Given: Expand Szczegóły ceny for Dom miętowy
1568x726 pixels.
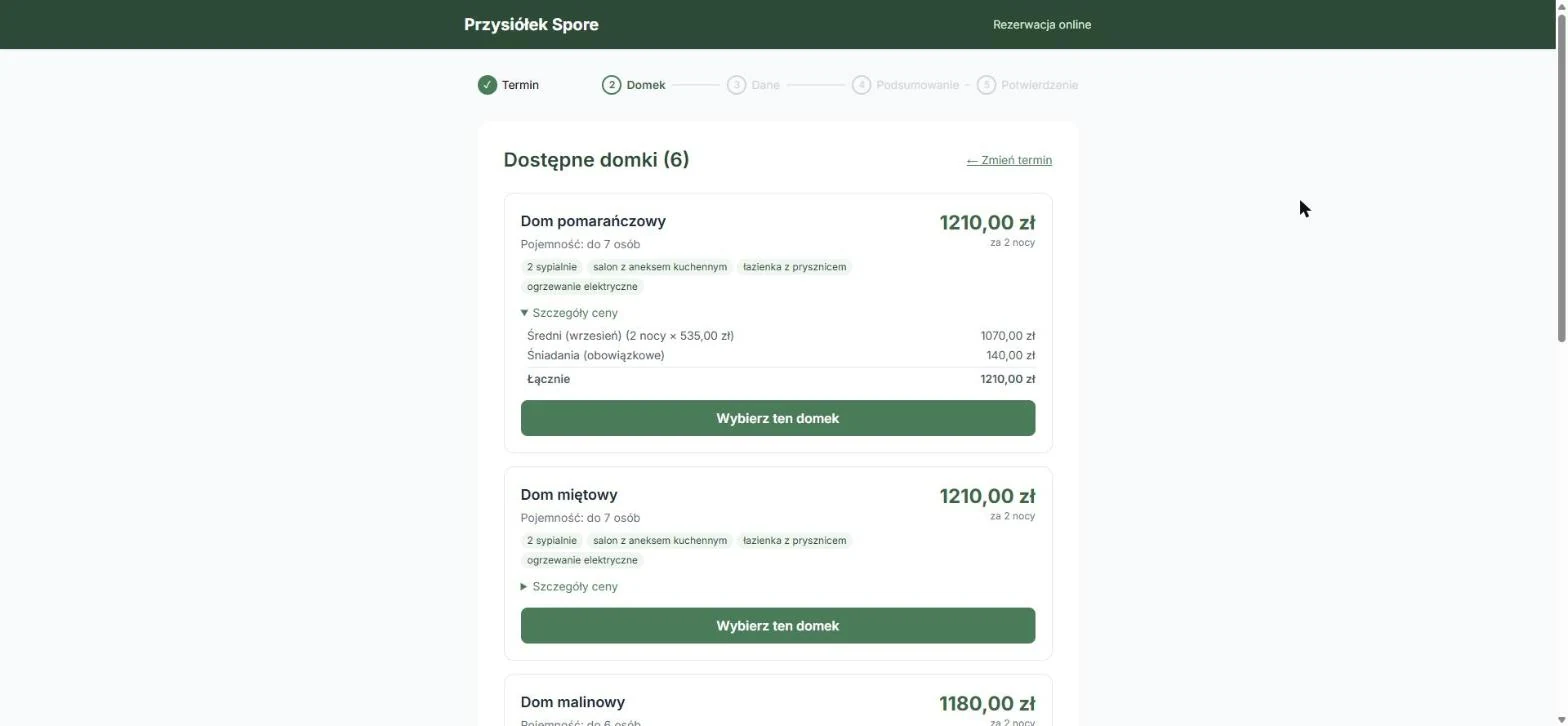Looking at the screenshot, I should coord(569,587).
